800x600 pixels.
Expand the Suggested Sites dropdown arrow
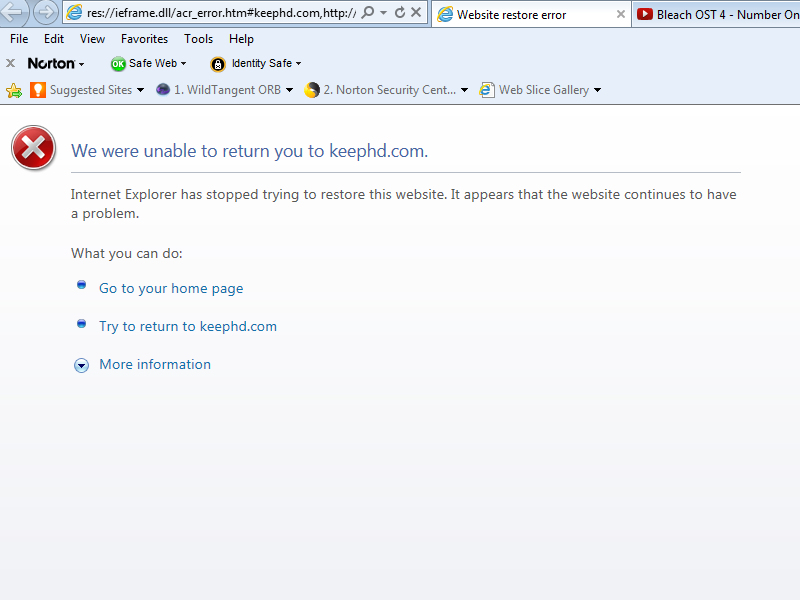pyautogui.click(x=140, y=90)
